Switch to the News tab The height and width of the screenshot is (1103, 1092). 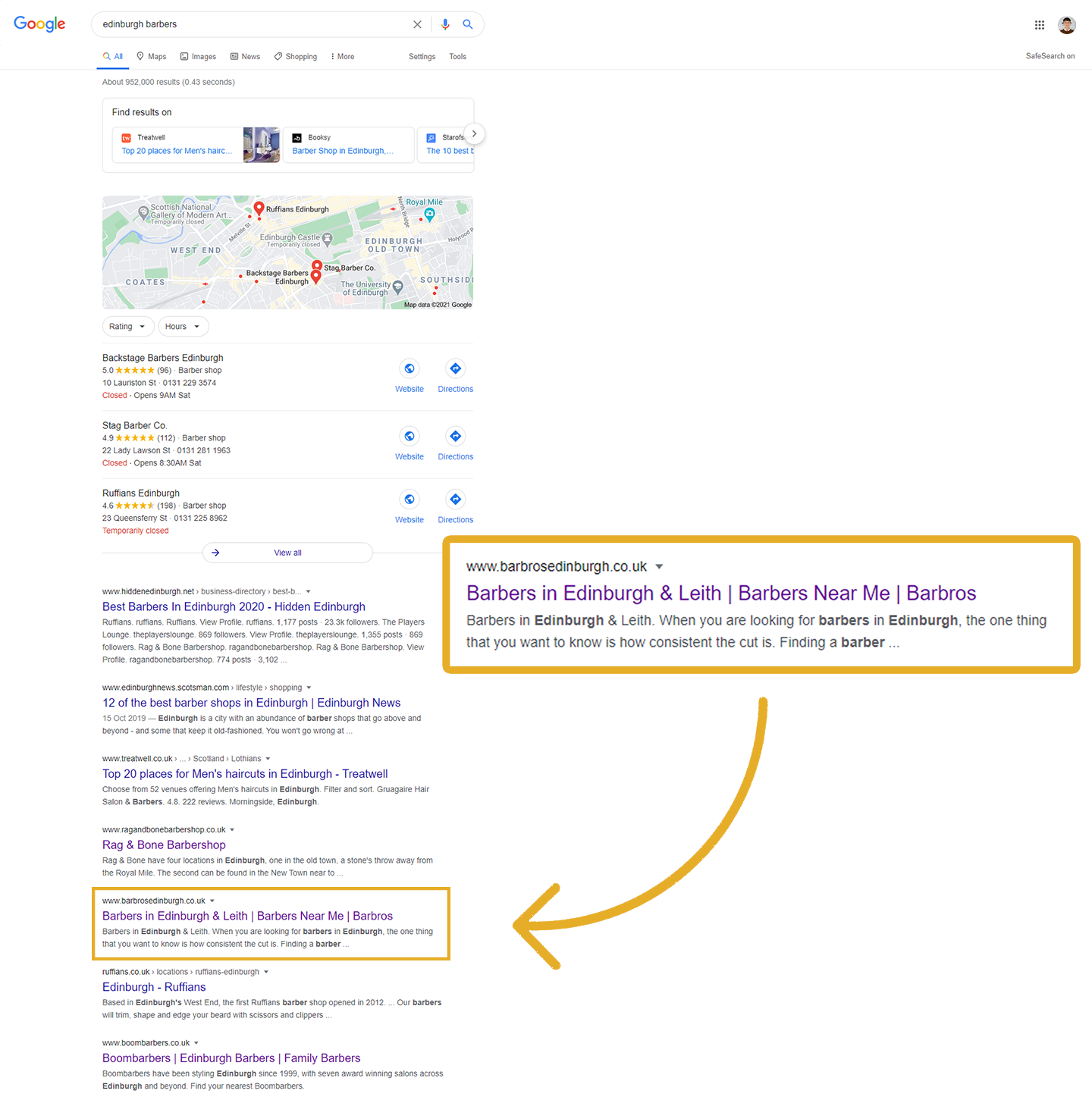(245, 57)
